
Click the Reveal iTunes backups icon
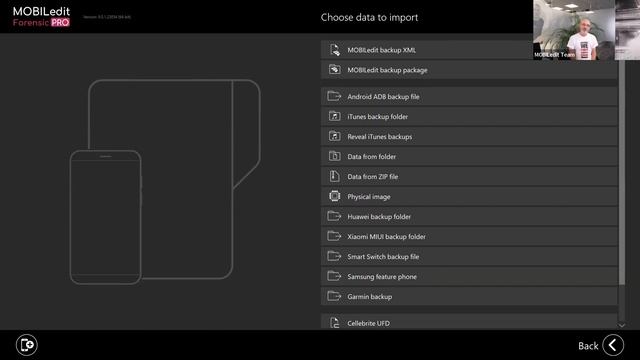tap(334, 136)
